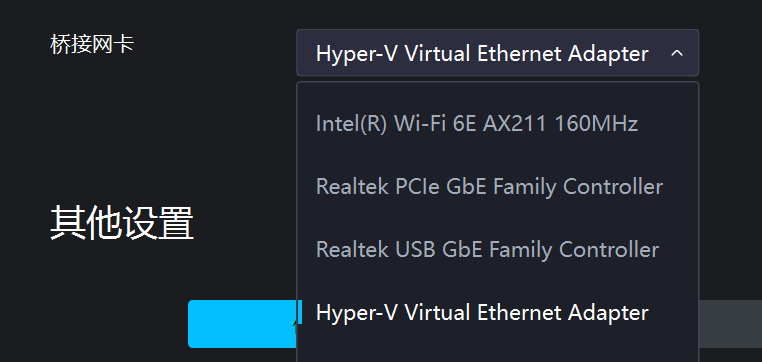Click the bridge adapter combo box field
Viewport: 762px width, 362px height.
(x=498, y=52)
